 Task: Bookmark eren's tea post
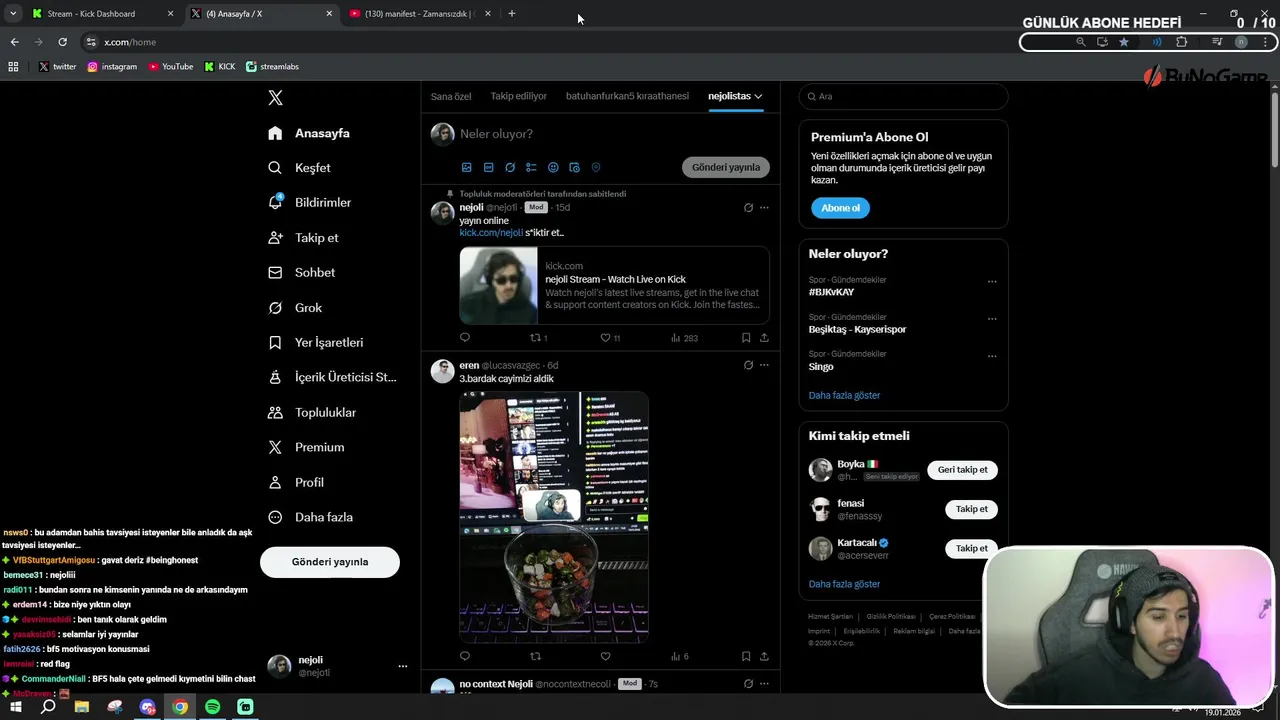pyautogui.click(x=746, y=656)
